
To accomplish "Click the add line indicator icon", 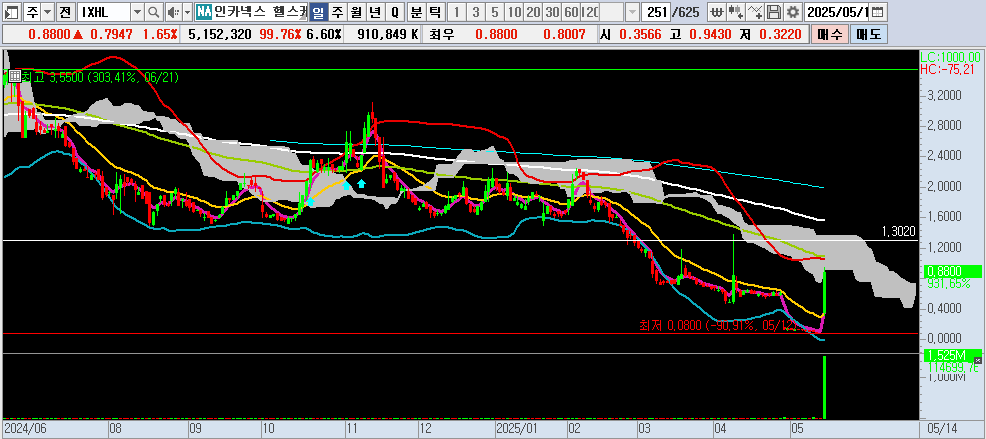I will (x=755, y=11).
